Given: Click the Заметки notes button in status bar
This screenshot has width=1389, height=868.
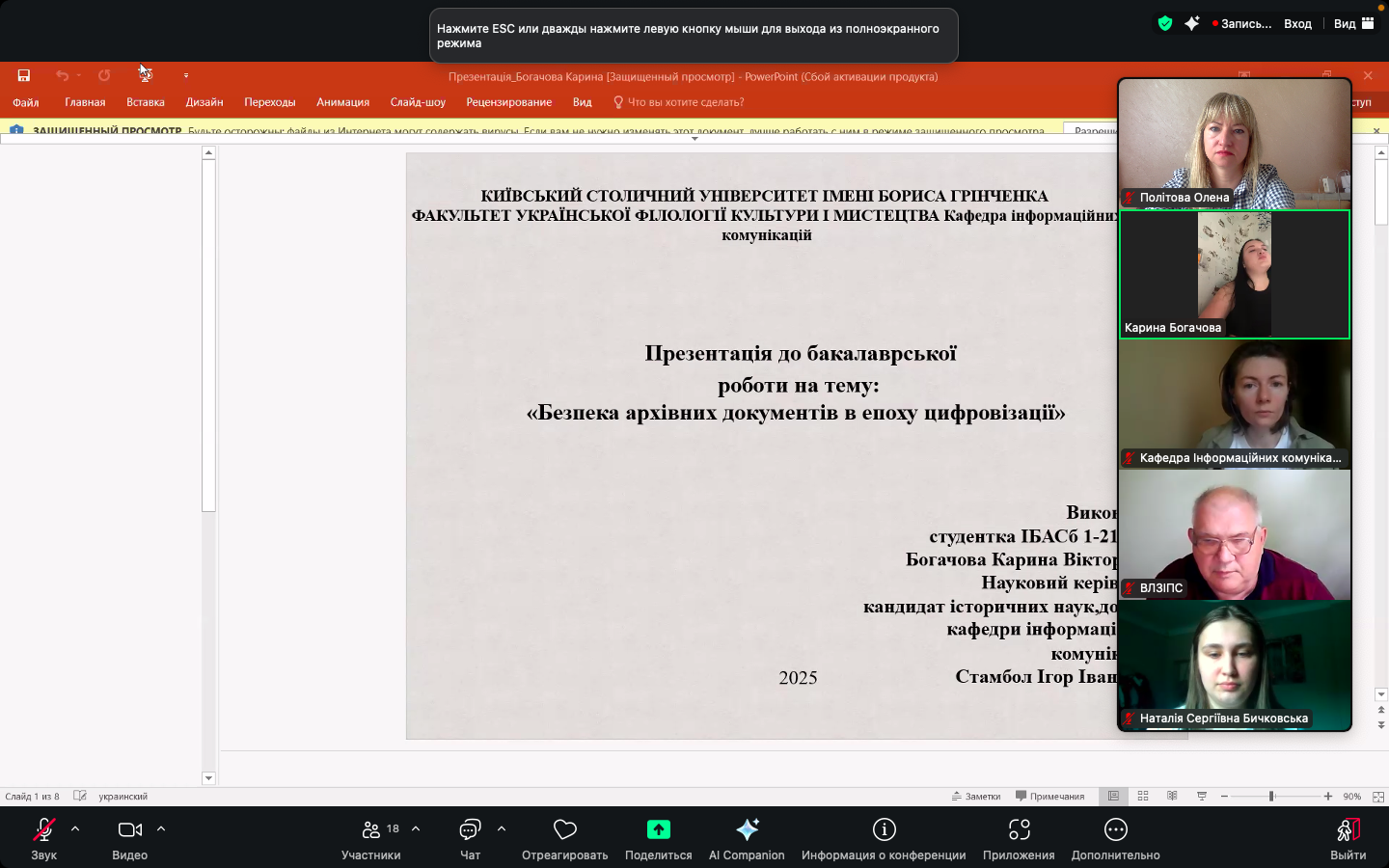Looking at the screenshot, I should [x=976, y=797].
